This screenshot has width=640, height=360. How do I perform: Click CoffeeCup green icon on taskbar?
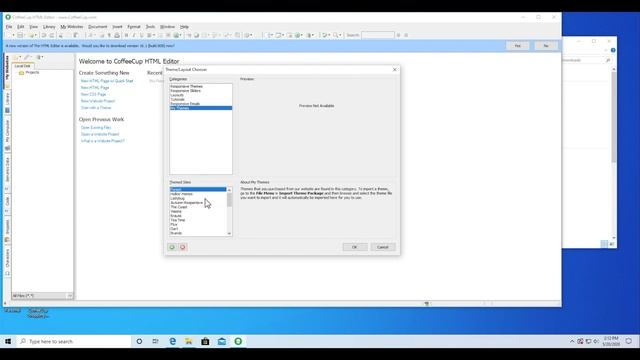click(x=238, y=341)
